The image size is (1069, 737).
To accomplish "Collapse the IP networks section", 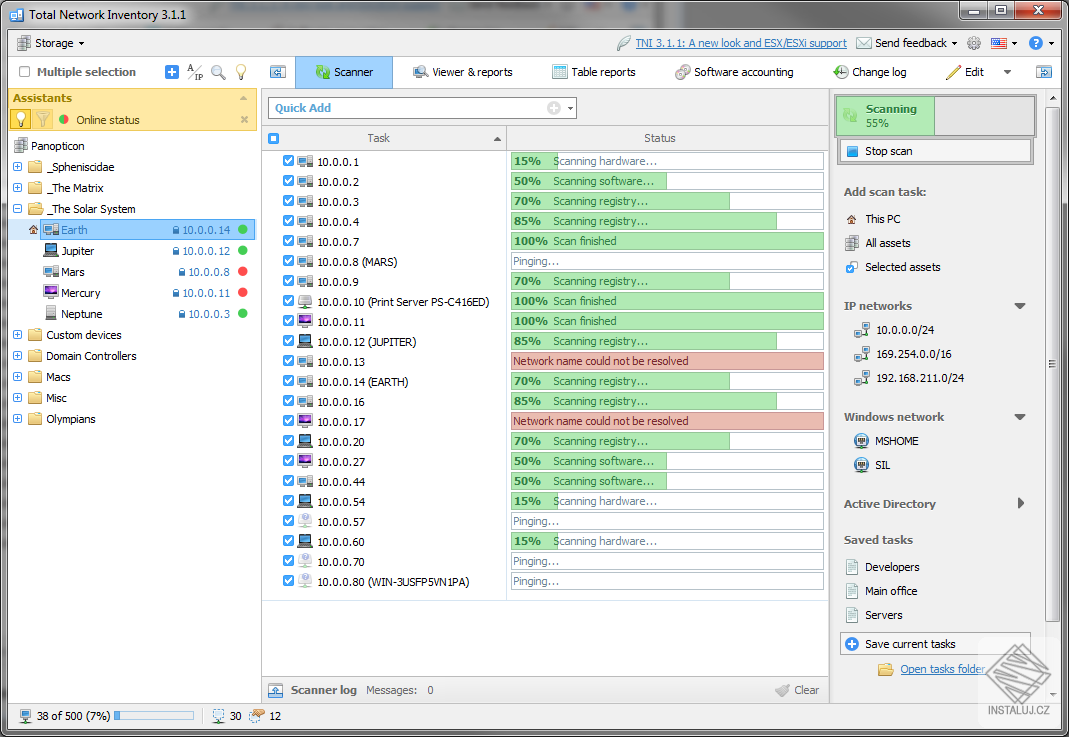I will (1020, 306).
